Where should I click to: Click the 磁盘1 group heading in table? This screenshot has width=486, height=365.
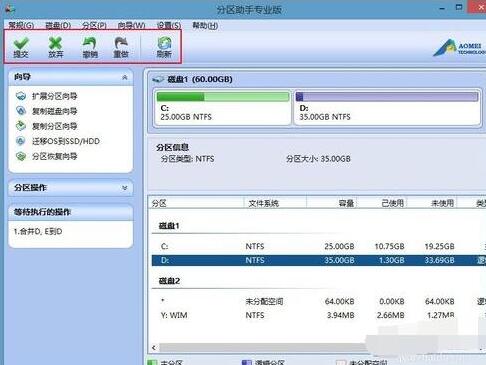click(169, 226)
